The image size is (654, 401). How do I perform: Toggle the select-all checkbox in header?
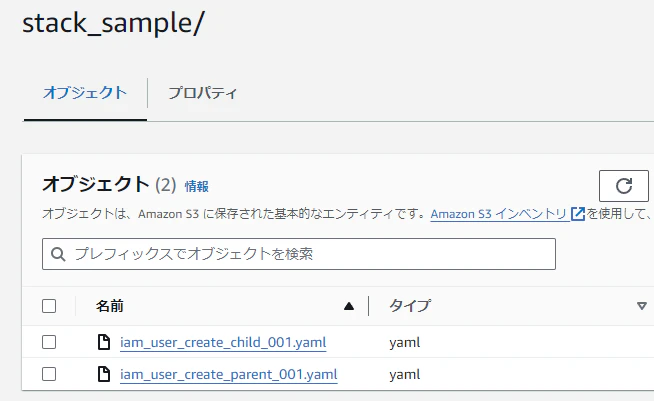49,306
